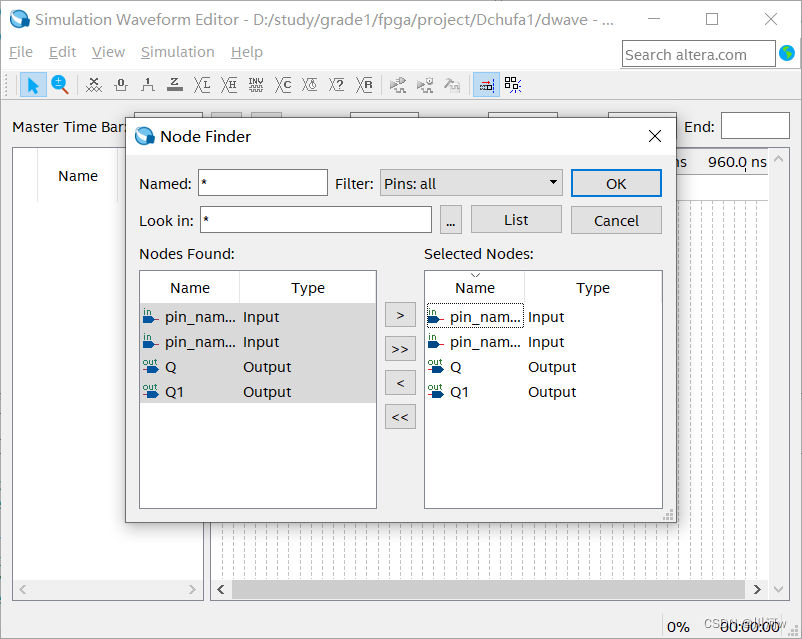Click the waveform horizontal scrollbar thumb
The height and width of the screenshot is (639, 802).
point(488,589)
